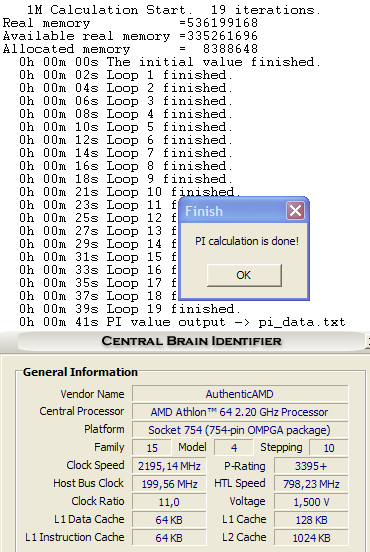Click the Clock Ratio value 11,0
Viewport: 370px width, 552px height.
pos(169,502)
